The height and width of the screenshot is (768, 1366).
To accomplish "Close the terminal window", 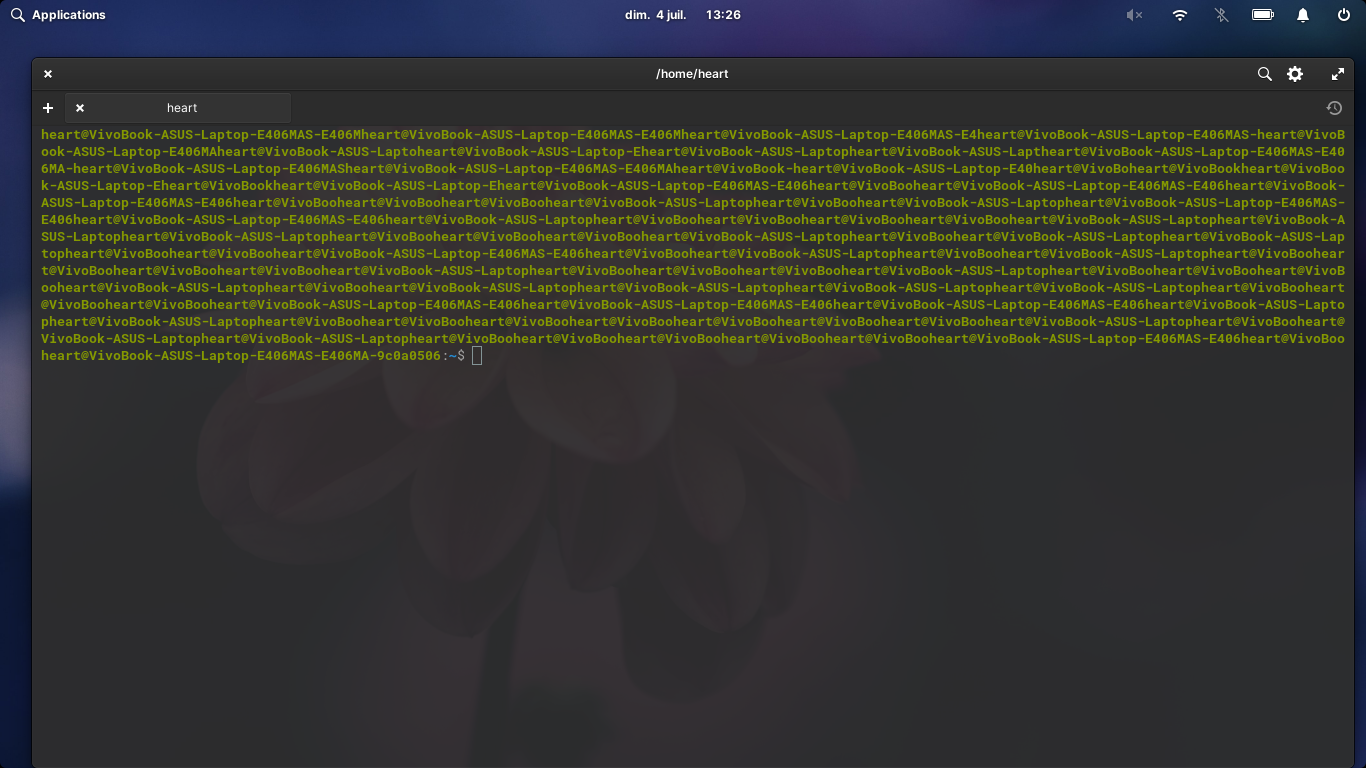I will 48,74.
